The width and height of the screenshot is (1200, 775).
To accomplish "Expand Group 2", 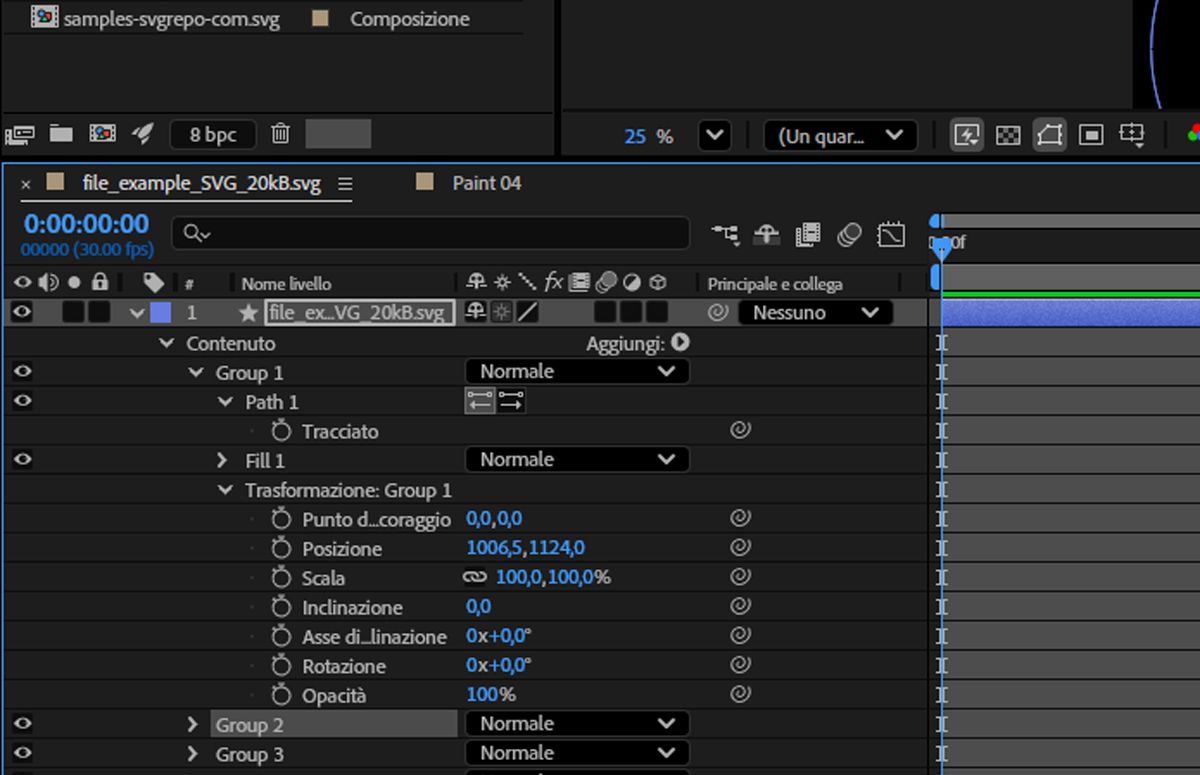I will (194, 725).
